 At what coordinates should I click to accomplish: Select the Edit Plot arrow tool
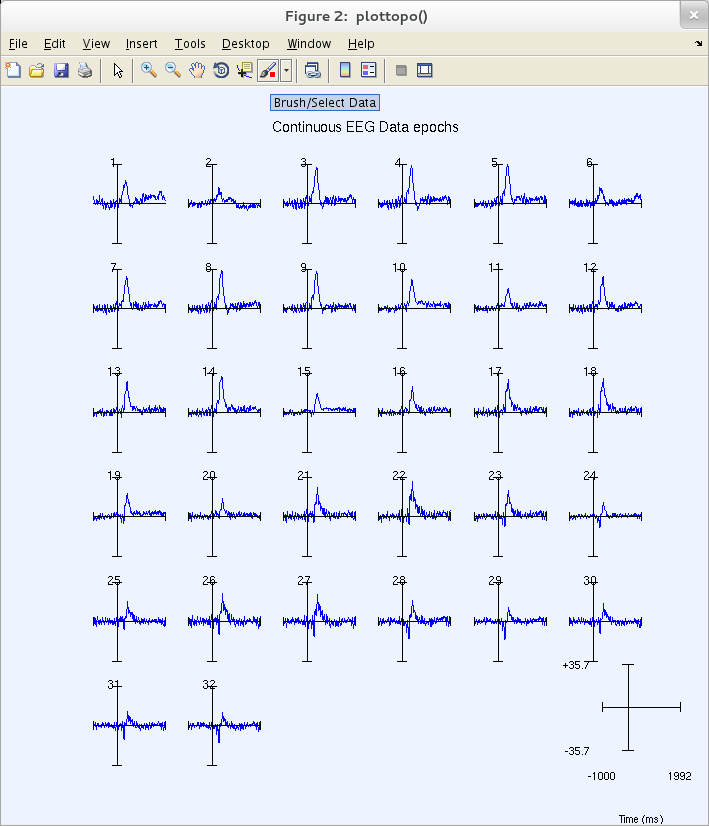pyautogui.click(x=118, y=70)
